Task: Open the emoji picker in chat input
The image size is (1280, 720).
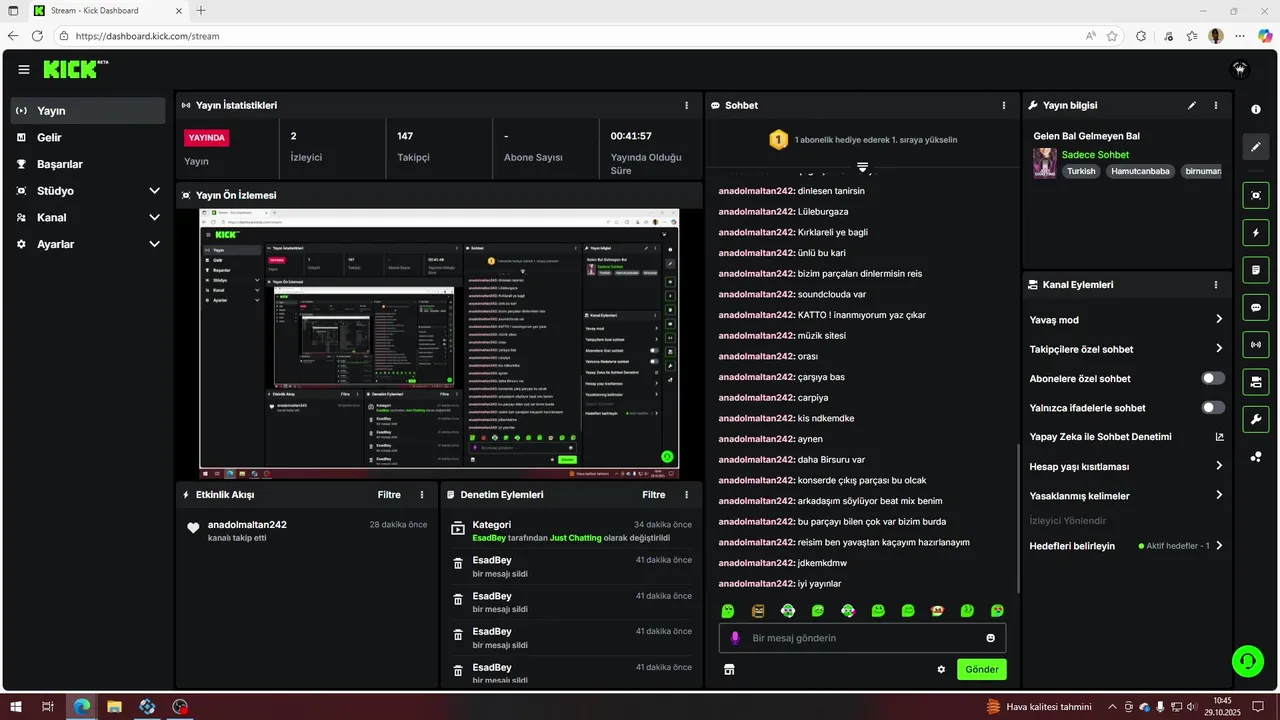Action: tap(991, 638)
